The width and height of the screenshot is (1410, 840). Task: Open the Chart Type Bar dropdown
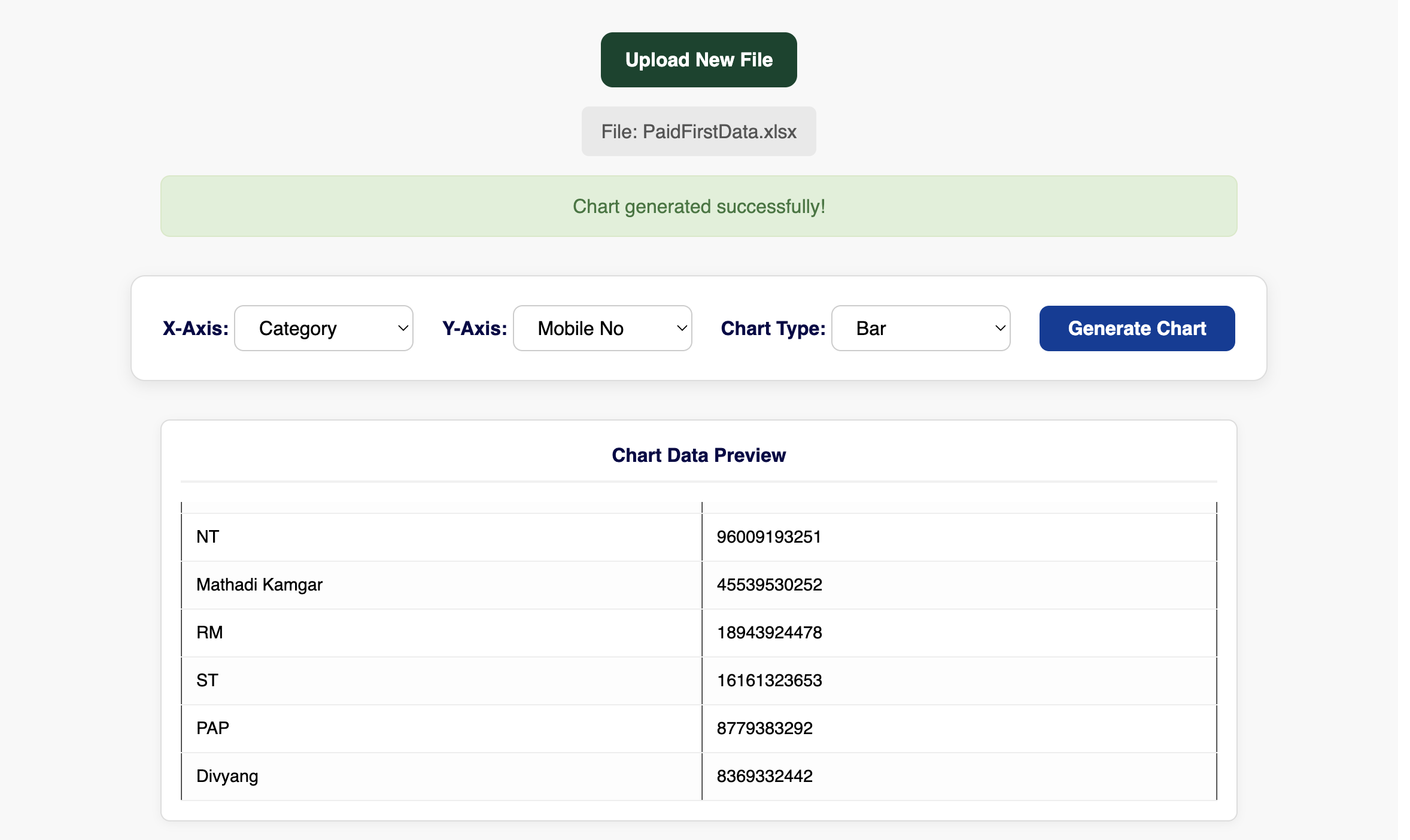(920, 328)
